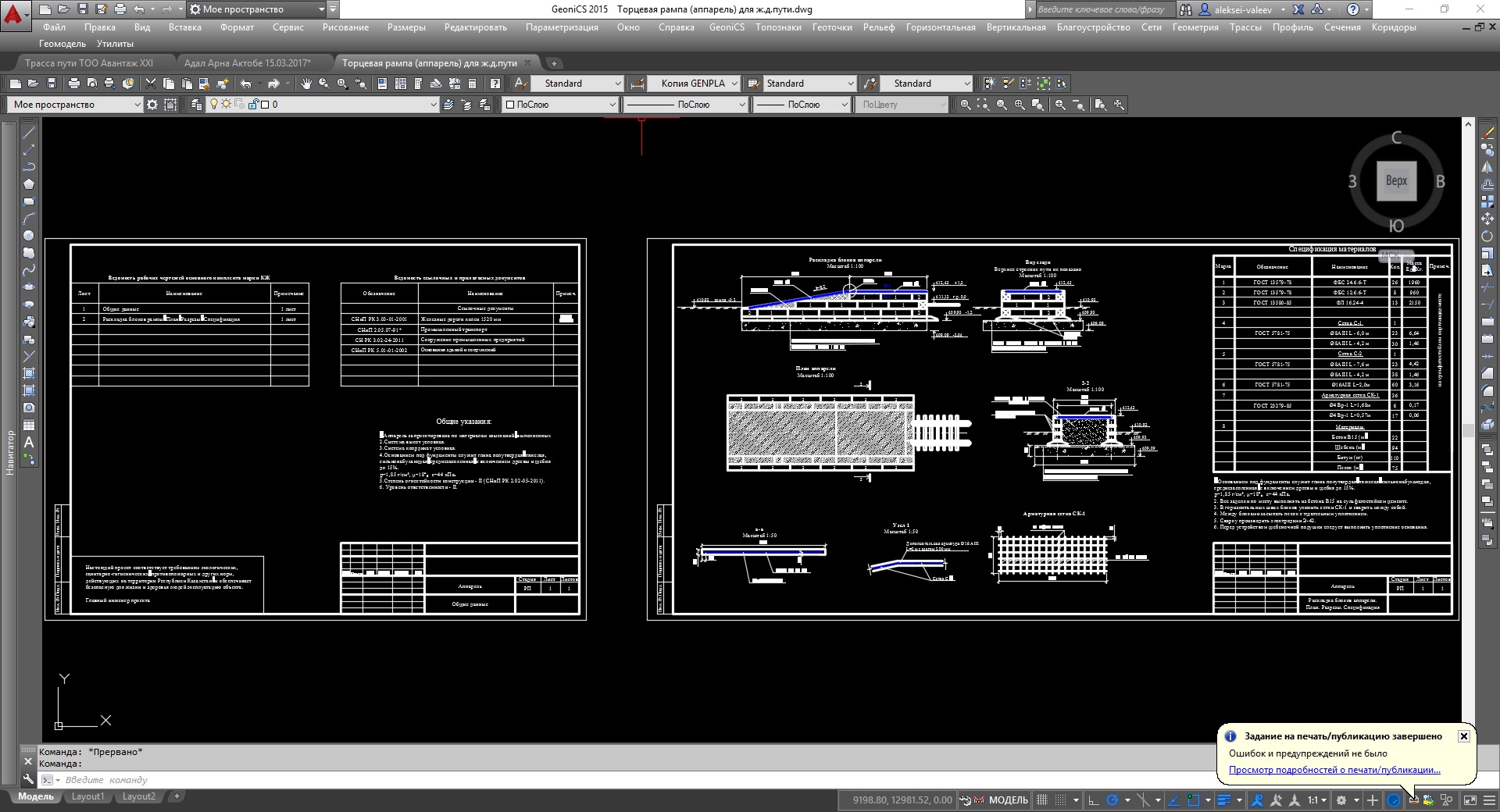The image size is (1500, 812).
Task: Open the Help question mark icon
Action: point(495,84)
